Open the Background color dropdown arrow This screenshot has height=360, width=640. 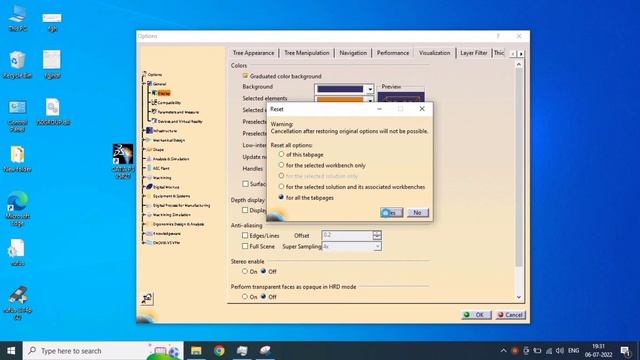[370, 89]
